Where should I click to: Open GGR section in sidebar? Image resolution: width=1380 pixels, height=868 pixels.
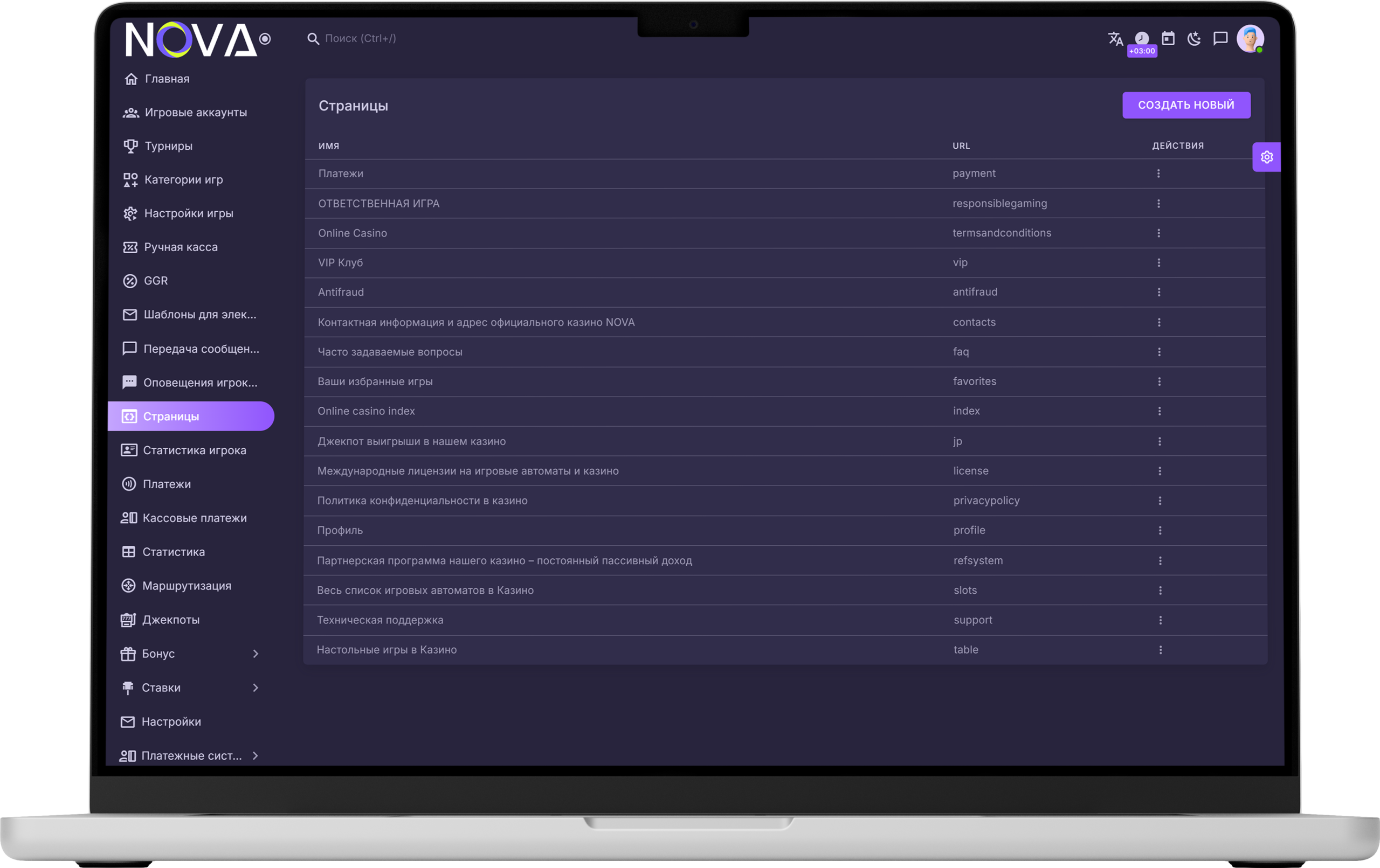point(155,281)
